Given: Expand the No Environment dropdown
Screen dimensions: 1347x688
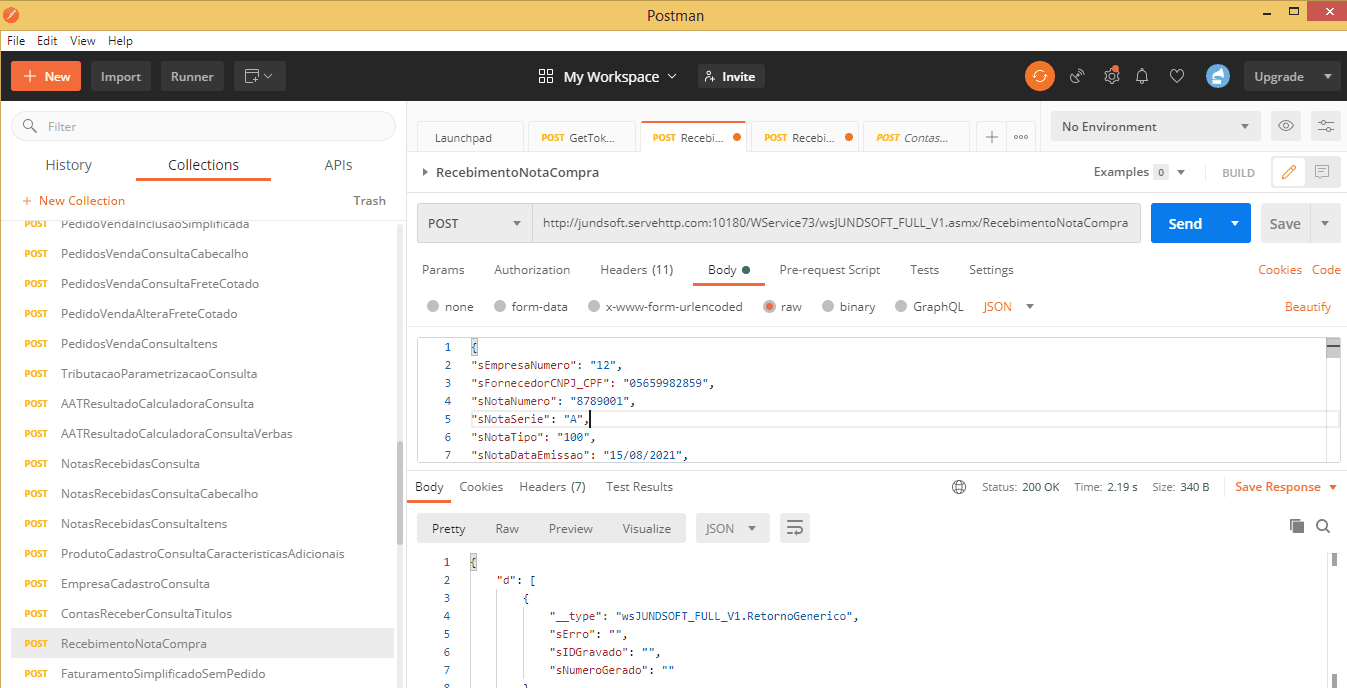Looking at the screenshot, I should tap(1156, 127).
